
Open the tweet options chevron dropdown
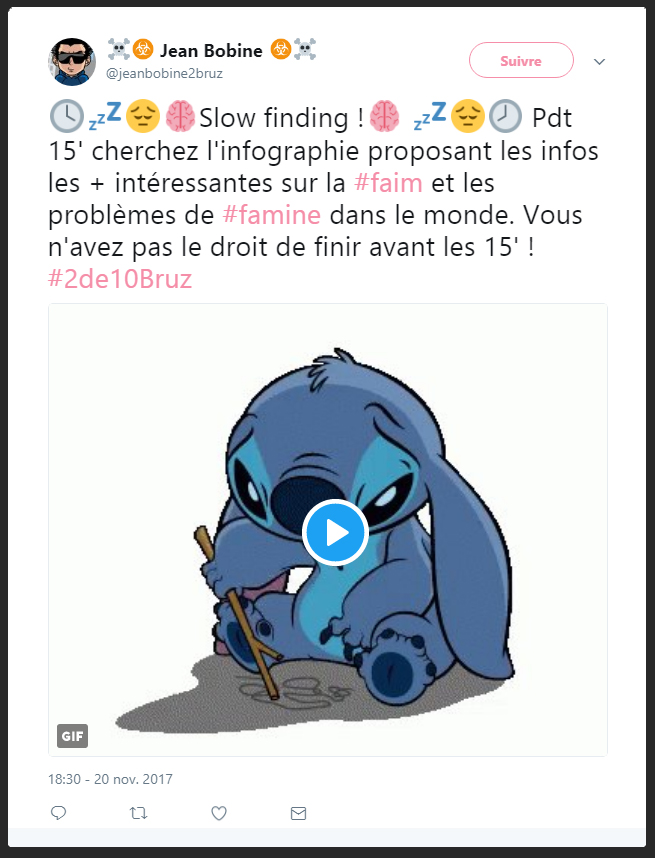click(599, 61)
